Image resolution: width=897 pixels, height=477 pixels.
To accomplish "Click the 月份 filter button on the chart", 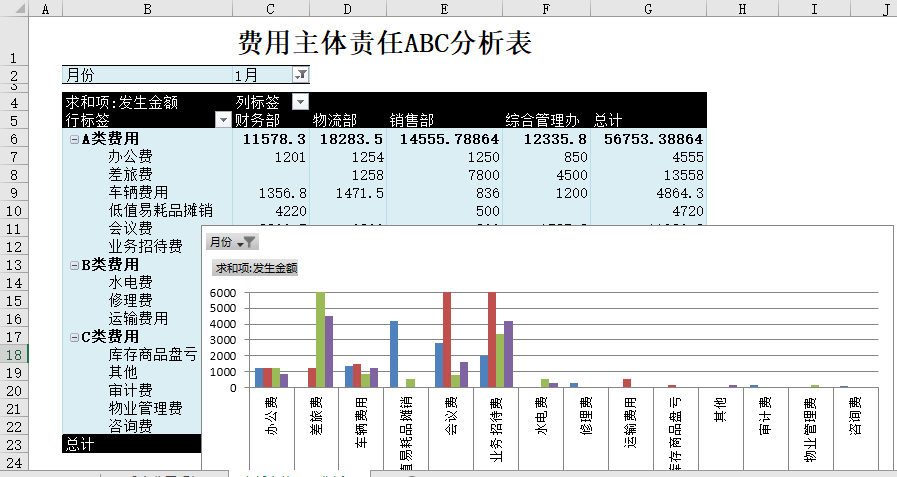I will pos(232,242).
